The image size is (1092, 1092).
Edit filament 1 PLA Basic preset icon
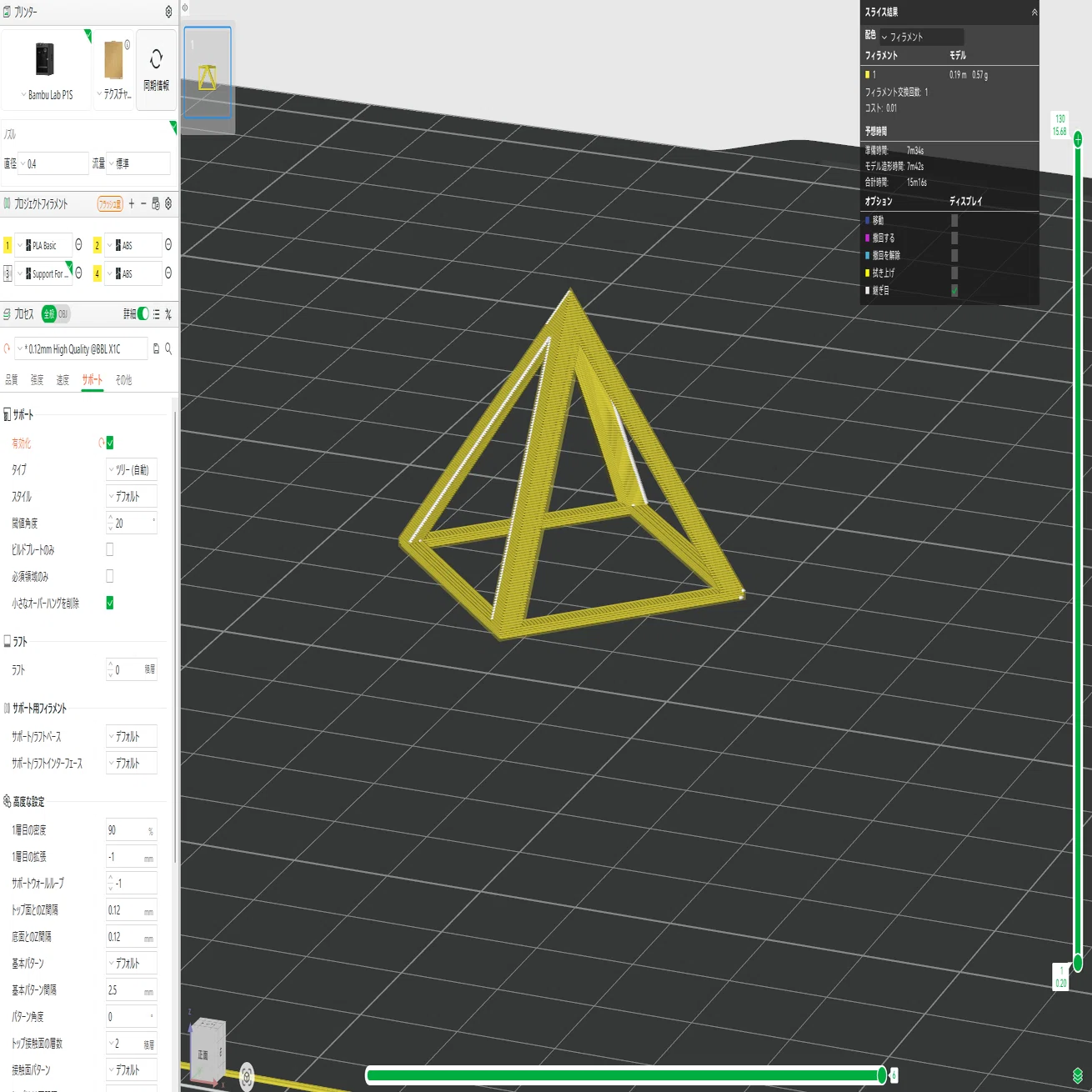[78, 244]
